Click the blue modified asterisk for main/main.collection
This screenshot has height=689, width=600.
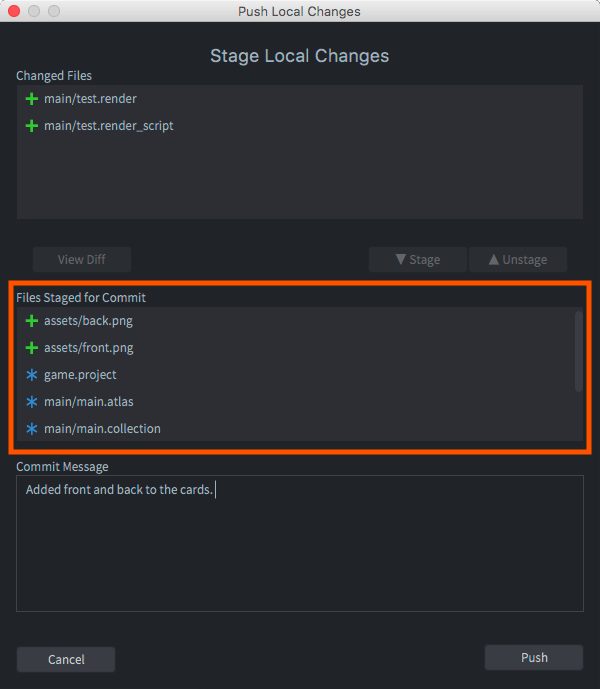click(32, 429)
